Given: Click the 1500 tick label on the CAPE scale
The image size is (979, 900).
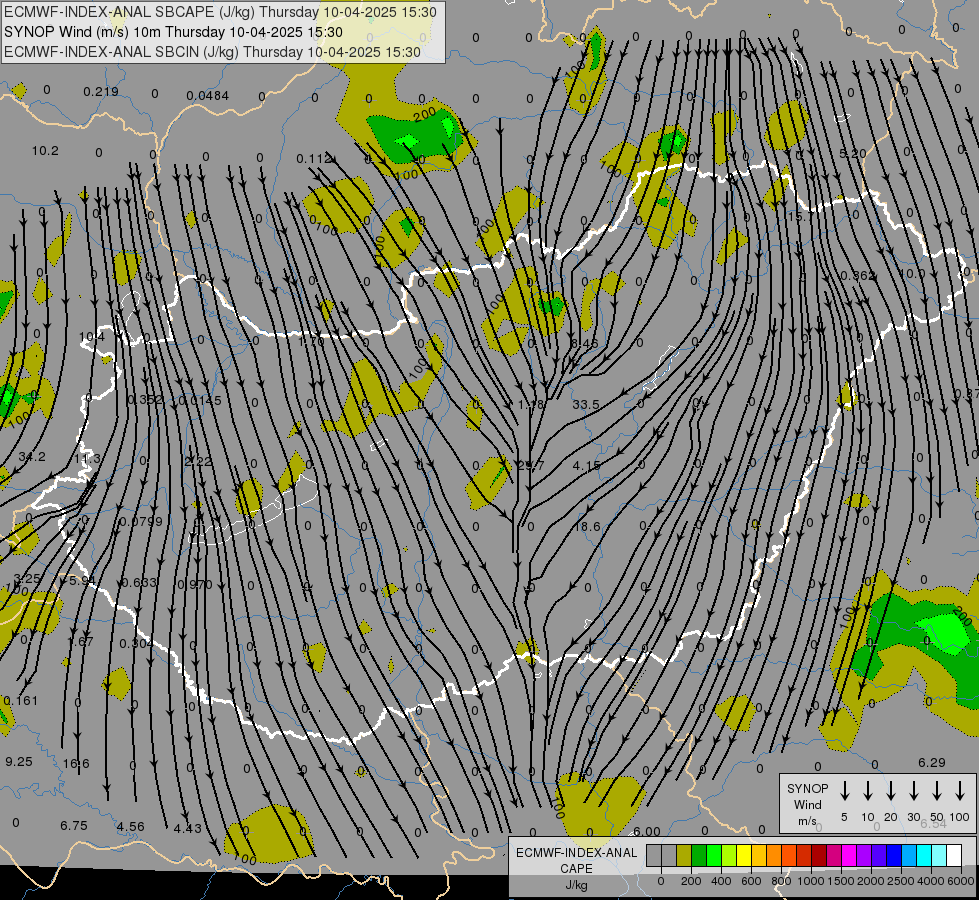Looking at the screenshot, I should tap(840, 881).
